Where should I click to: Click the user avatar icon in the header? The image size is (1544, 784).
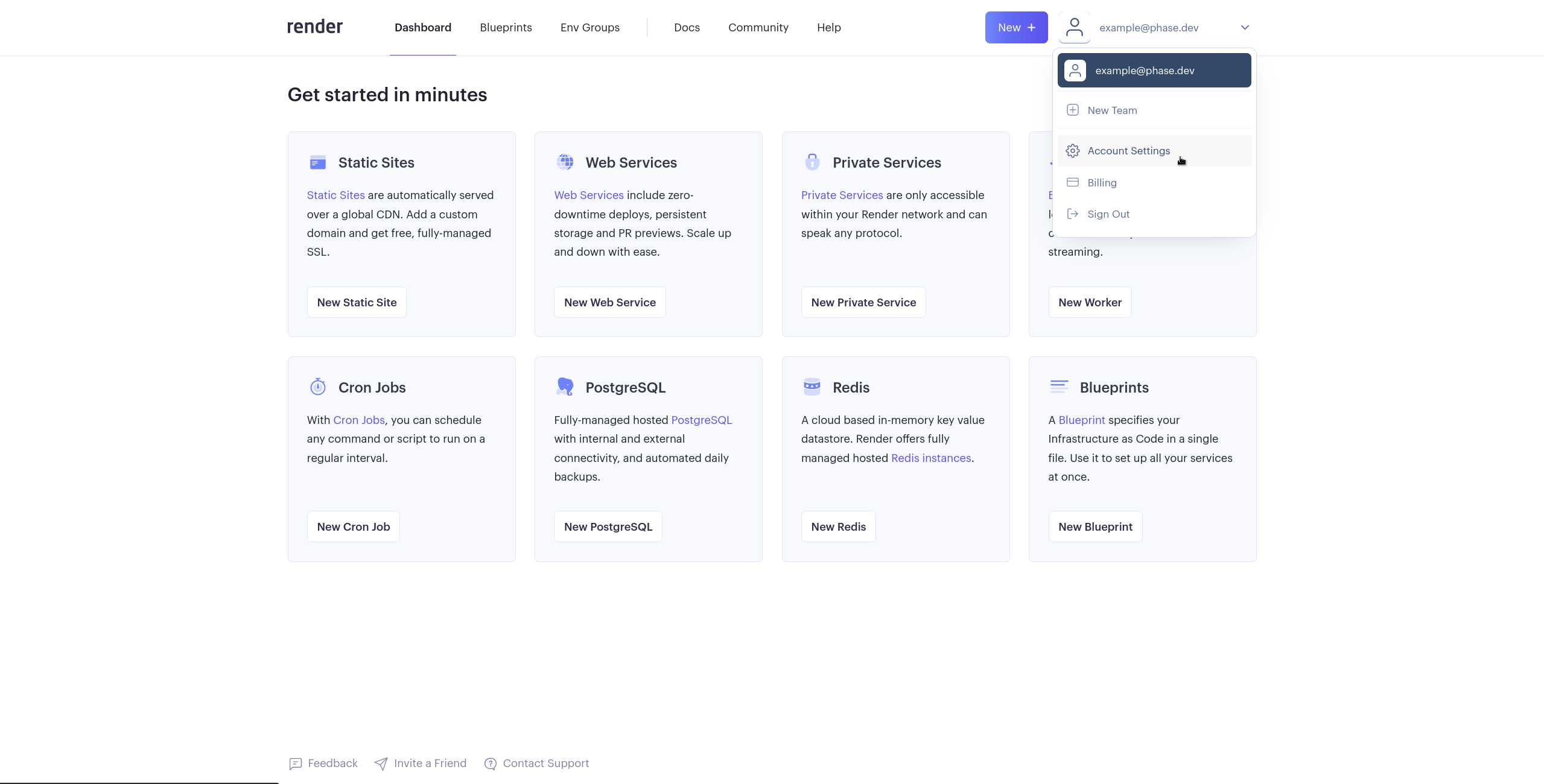pyautogui.click(x=1075, y=27)
